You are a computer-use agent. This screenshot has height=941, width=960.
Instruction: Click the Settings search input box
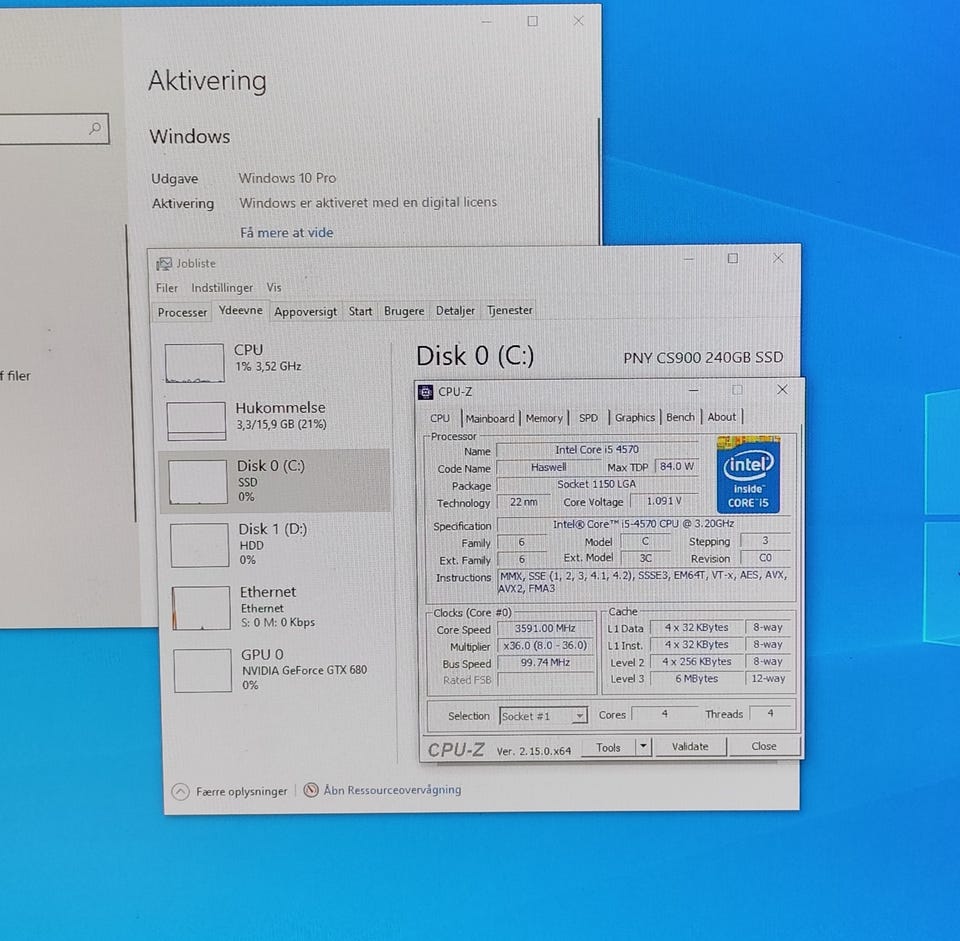coord(54,129)
